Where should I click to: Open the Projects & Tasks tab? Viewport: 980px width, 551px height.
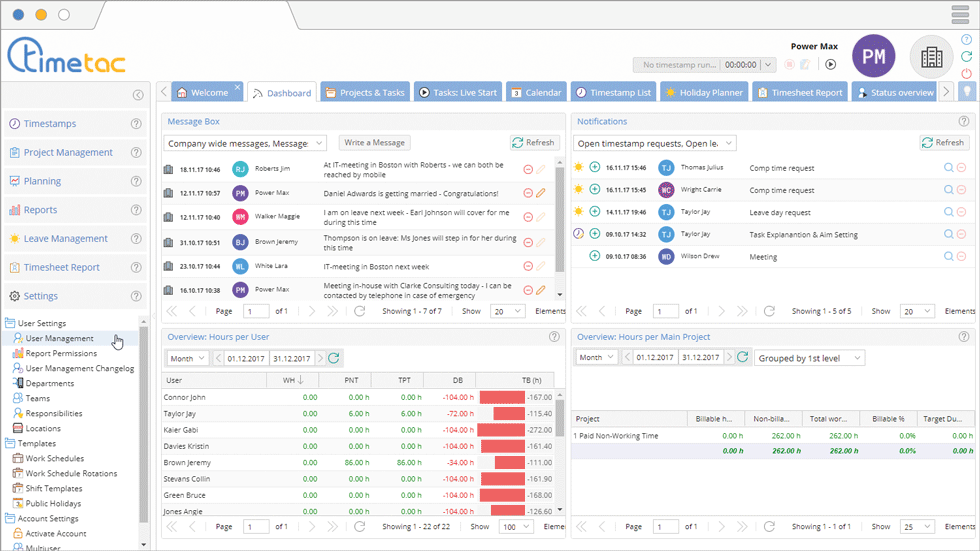pyautogui.click(x=365, y=93)
